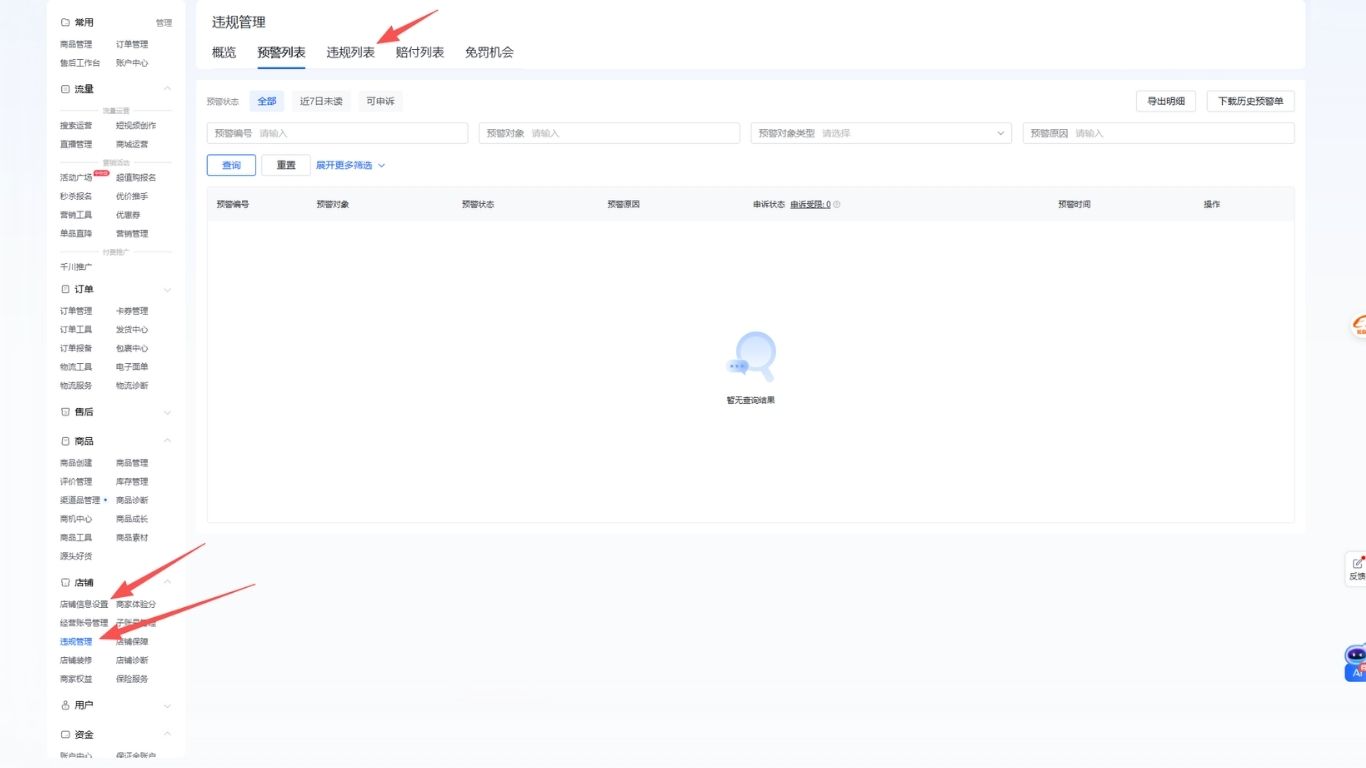This screenshot has width=1366, height=768.
Task: Filter by 近7日未读 status
Action: [x=321, y=101]
